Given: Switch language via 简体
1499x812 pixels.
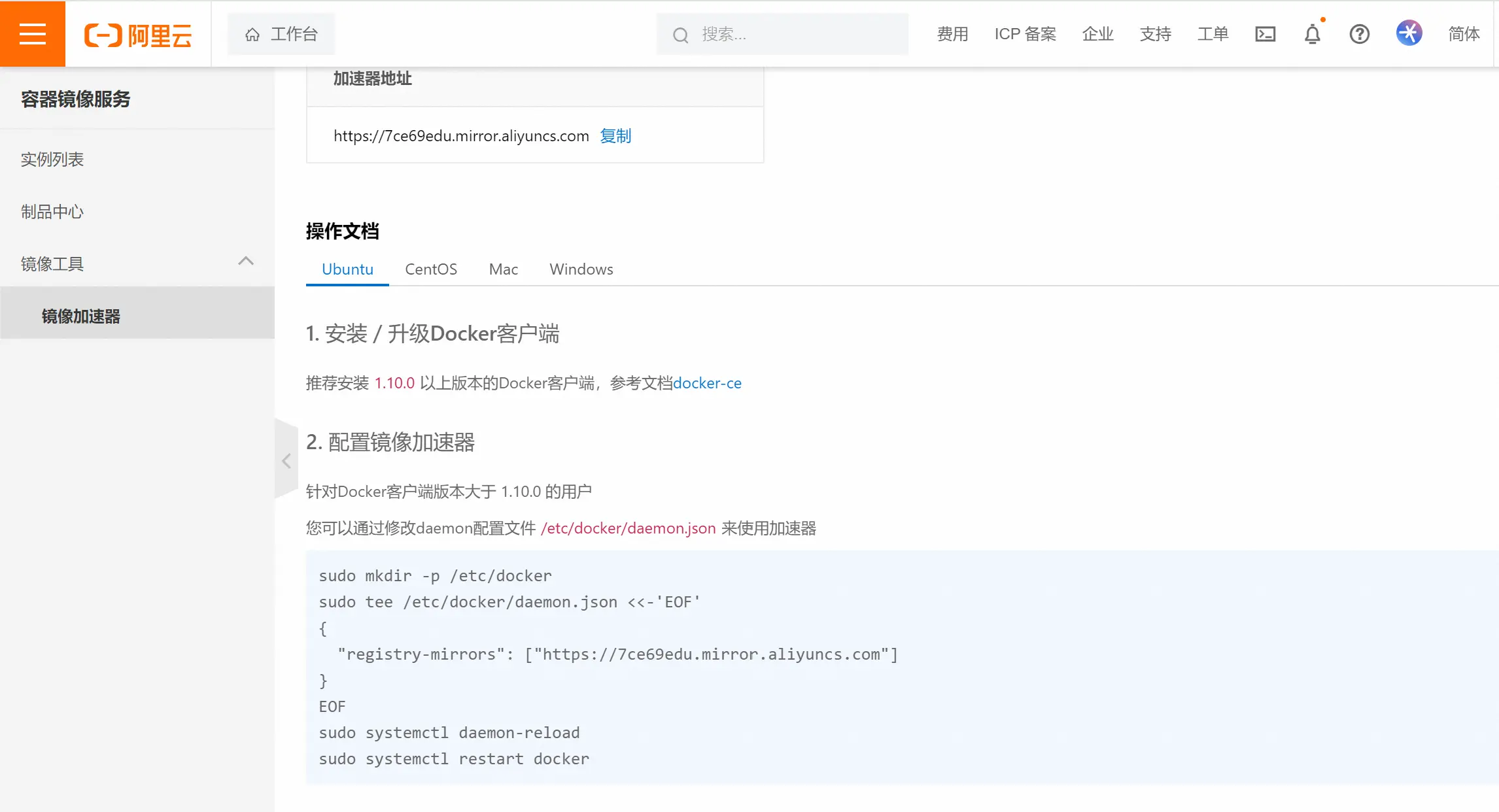Looking at the screenshot, I should point(1463,34).
